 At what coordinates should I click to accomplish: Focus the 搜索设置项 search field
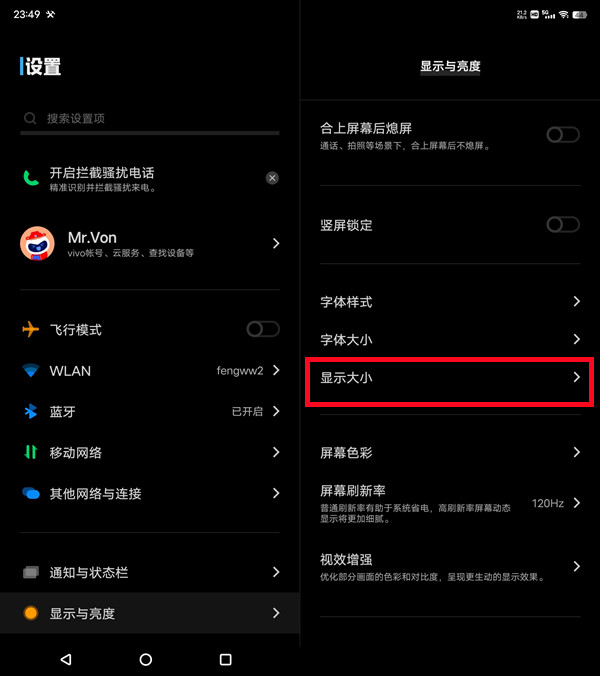pos(150,118)
